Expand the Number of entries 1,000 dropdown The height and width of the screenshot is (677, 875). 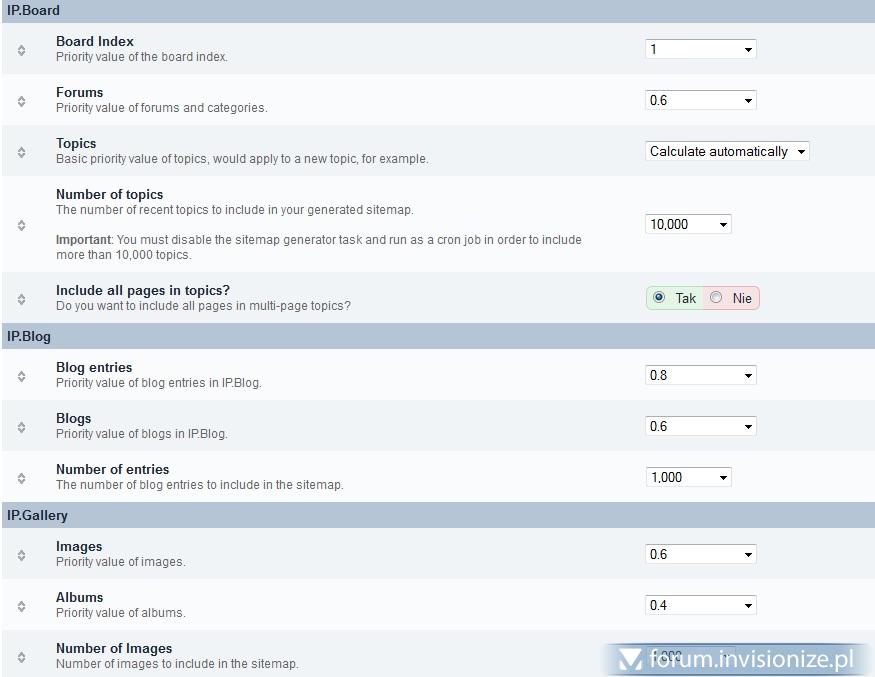click(688, 477)
